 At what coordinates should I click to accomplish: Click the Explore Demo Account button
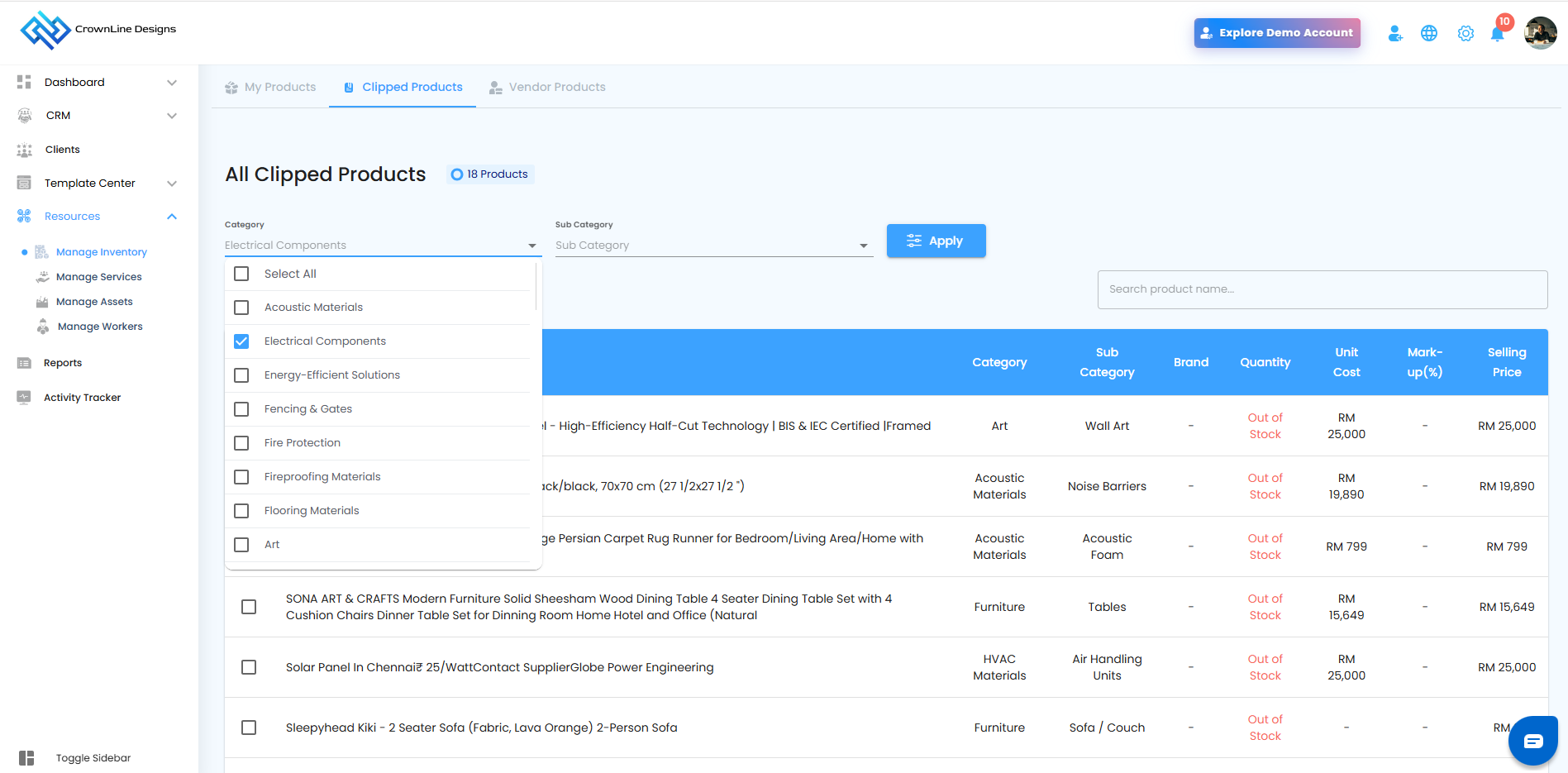click(x=1276, y=33)
